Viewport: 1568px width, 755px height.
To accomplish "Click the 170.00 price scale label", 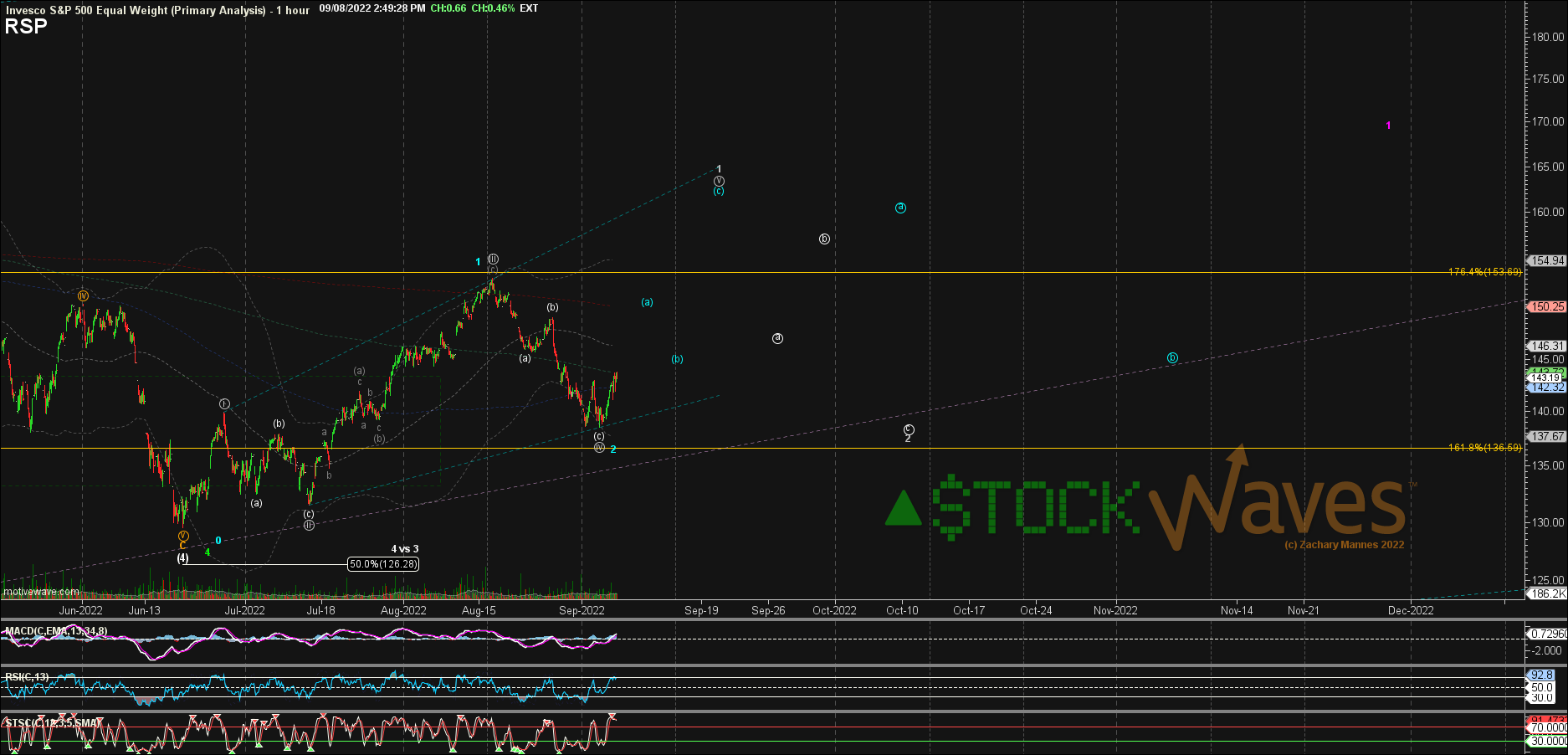I will (x=1548, y=121).
